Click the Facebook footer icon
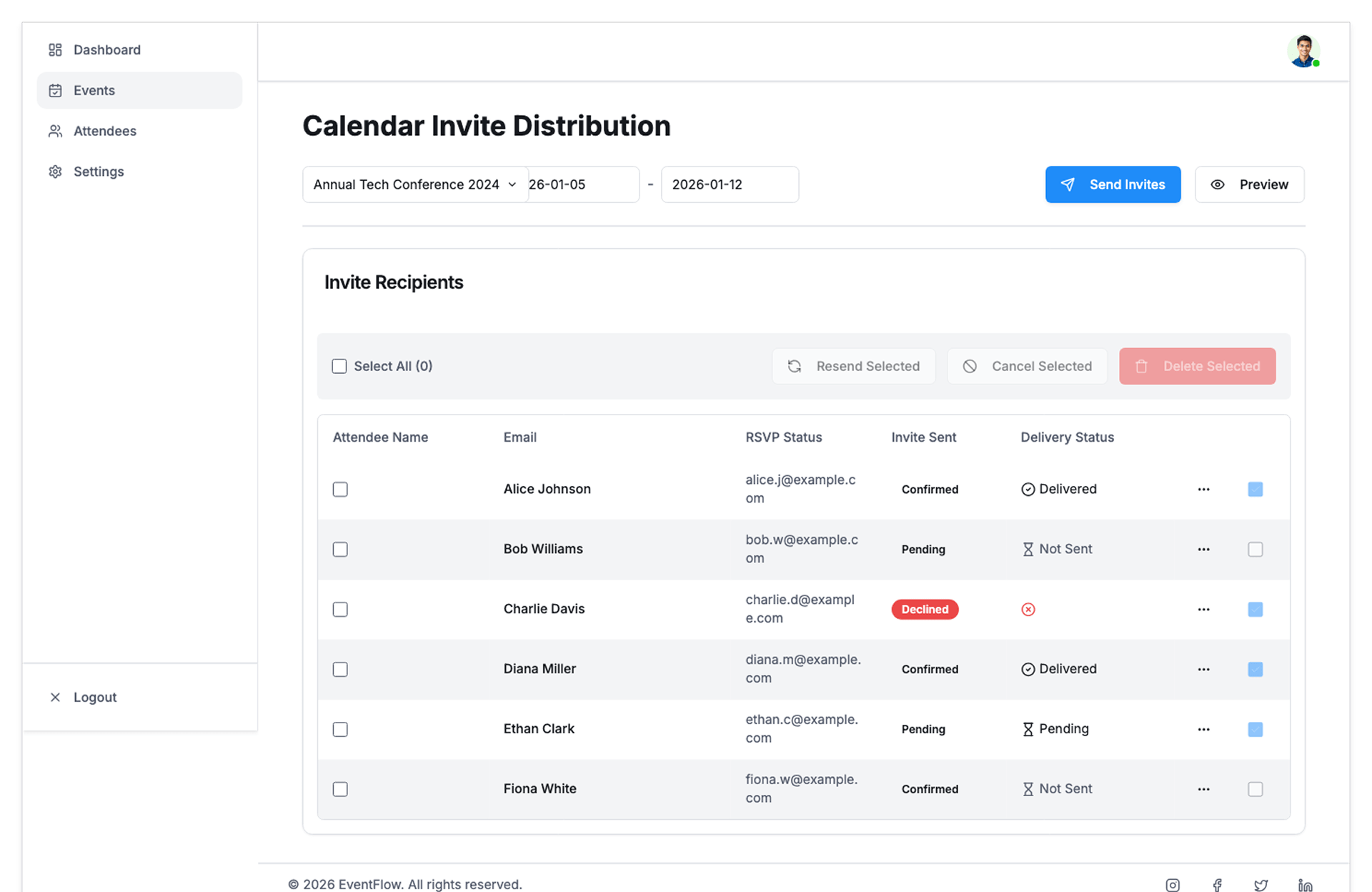This screenshot has height=892, width=1372. (x=1217, y=885)
